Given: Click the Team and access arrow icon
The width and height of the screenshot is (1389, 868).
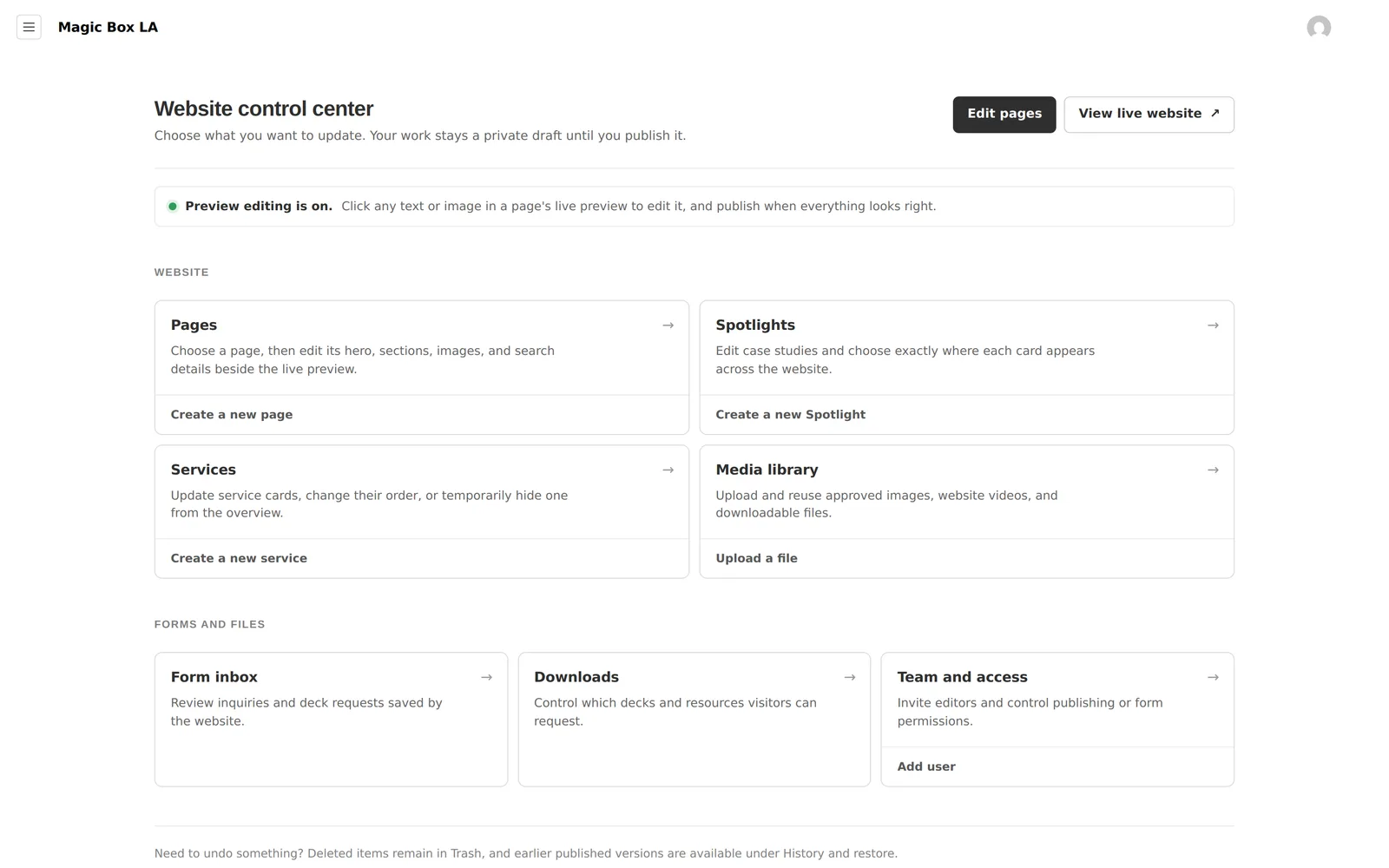Looking at the screenshot, I should 1213,677.
